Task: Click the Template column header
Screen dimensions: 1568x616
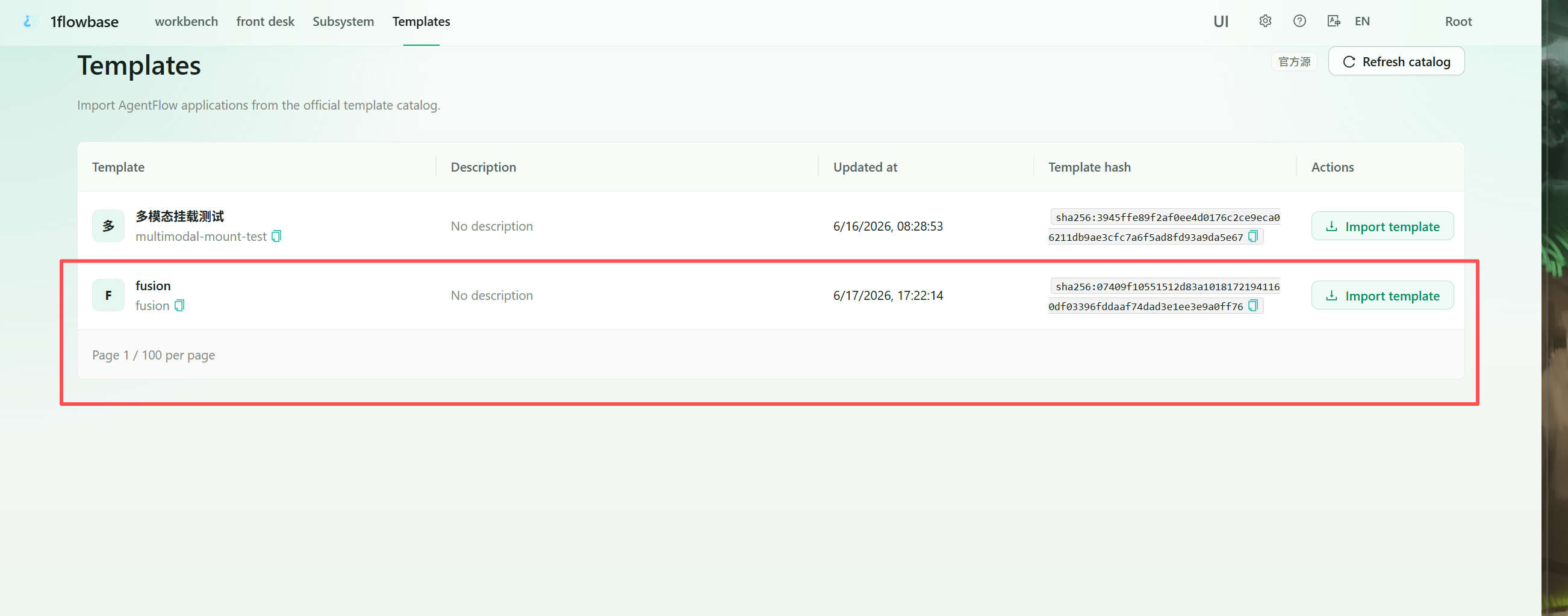Action: click(118, 167)
